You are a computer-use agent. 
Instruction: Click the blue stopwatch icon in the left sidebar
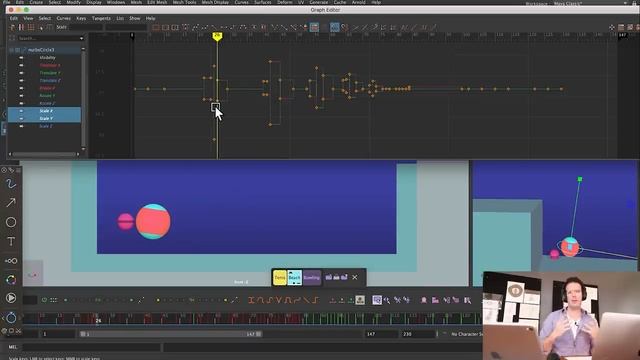tap(11, 317)
